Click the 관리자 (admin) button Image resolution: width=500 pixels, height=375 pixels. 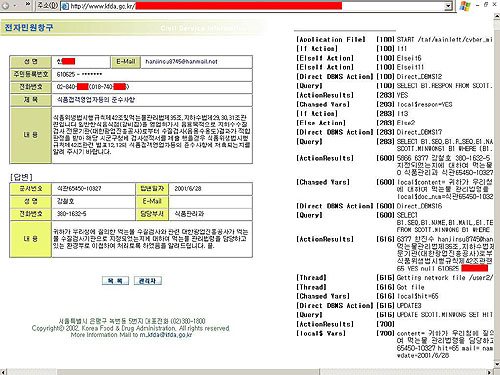point(148,281)
